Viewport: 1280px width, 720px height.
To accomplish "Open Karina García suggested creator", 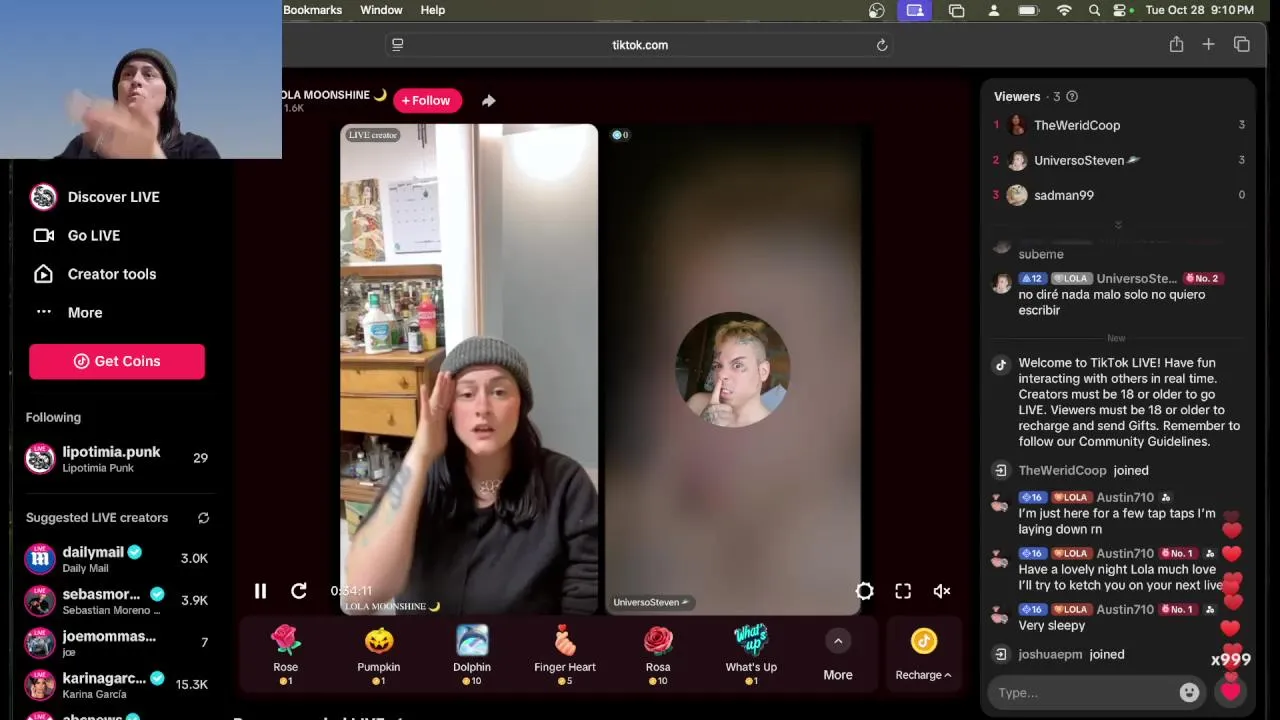I will click(117, 684).
